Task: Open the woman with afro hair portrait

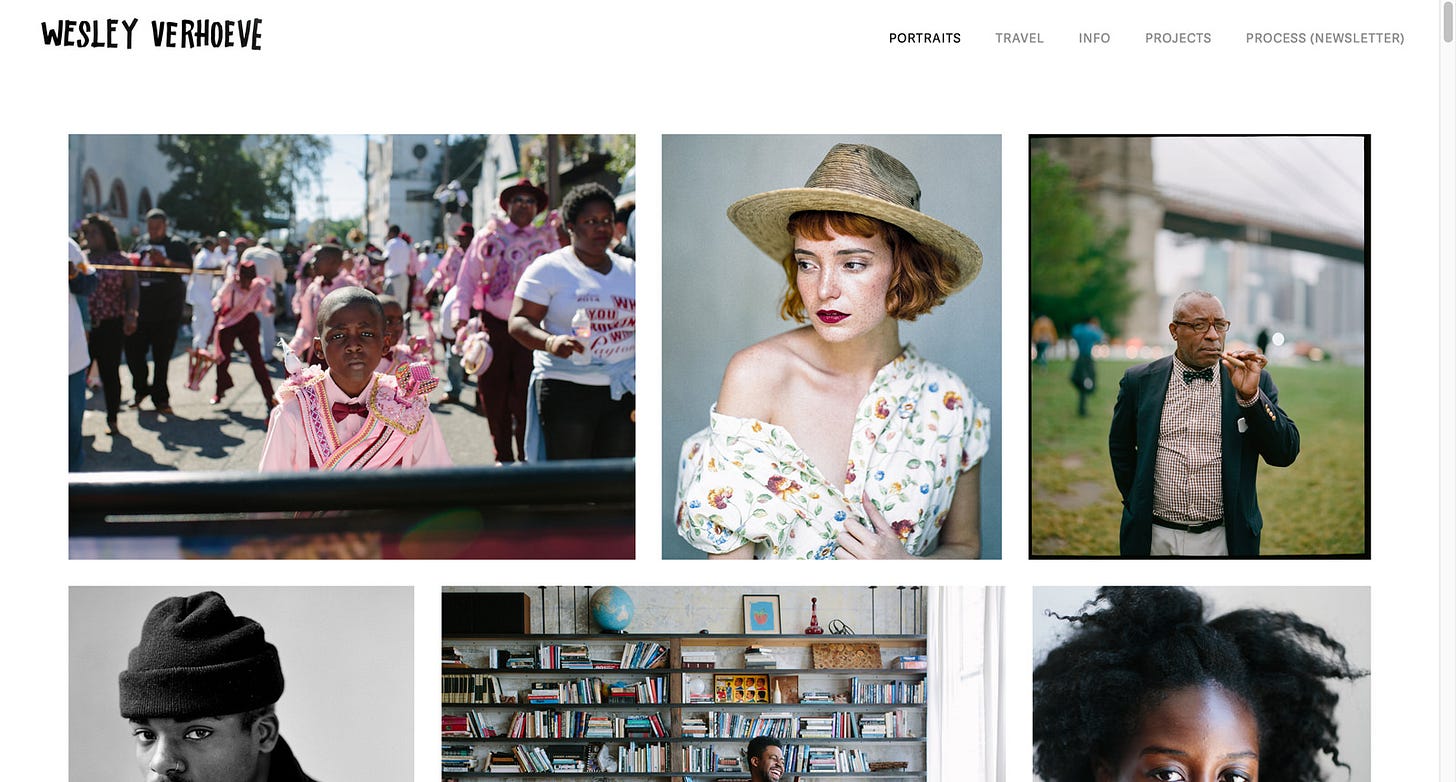Action: (x=1202, y=684)
